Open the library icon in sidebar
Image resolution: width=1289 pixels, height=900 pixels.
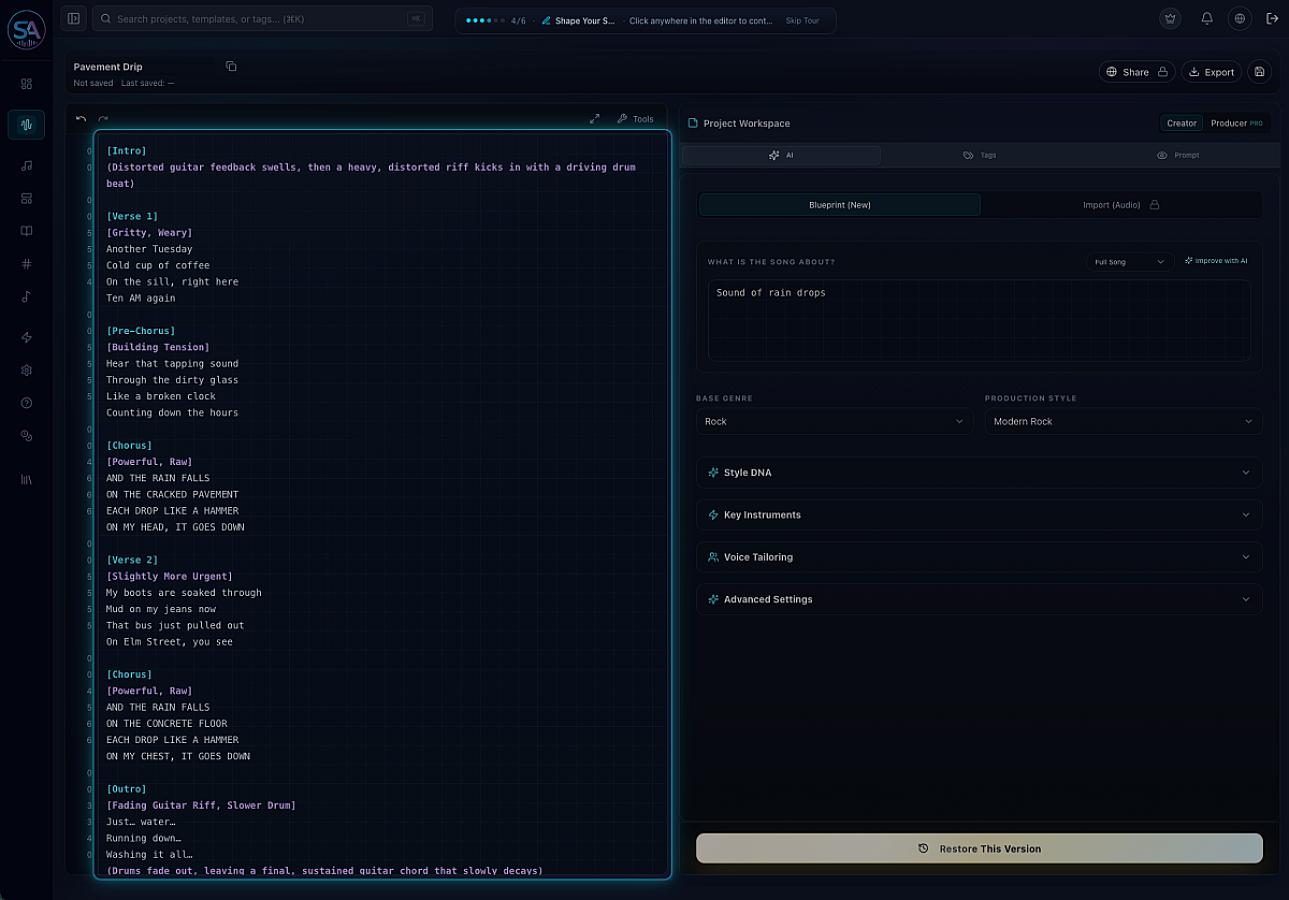(26, 479)
